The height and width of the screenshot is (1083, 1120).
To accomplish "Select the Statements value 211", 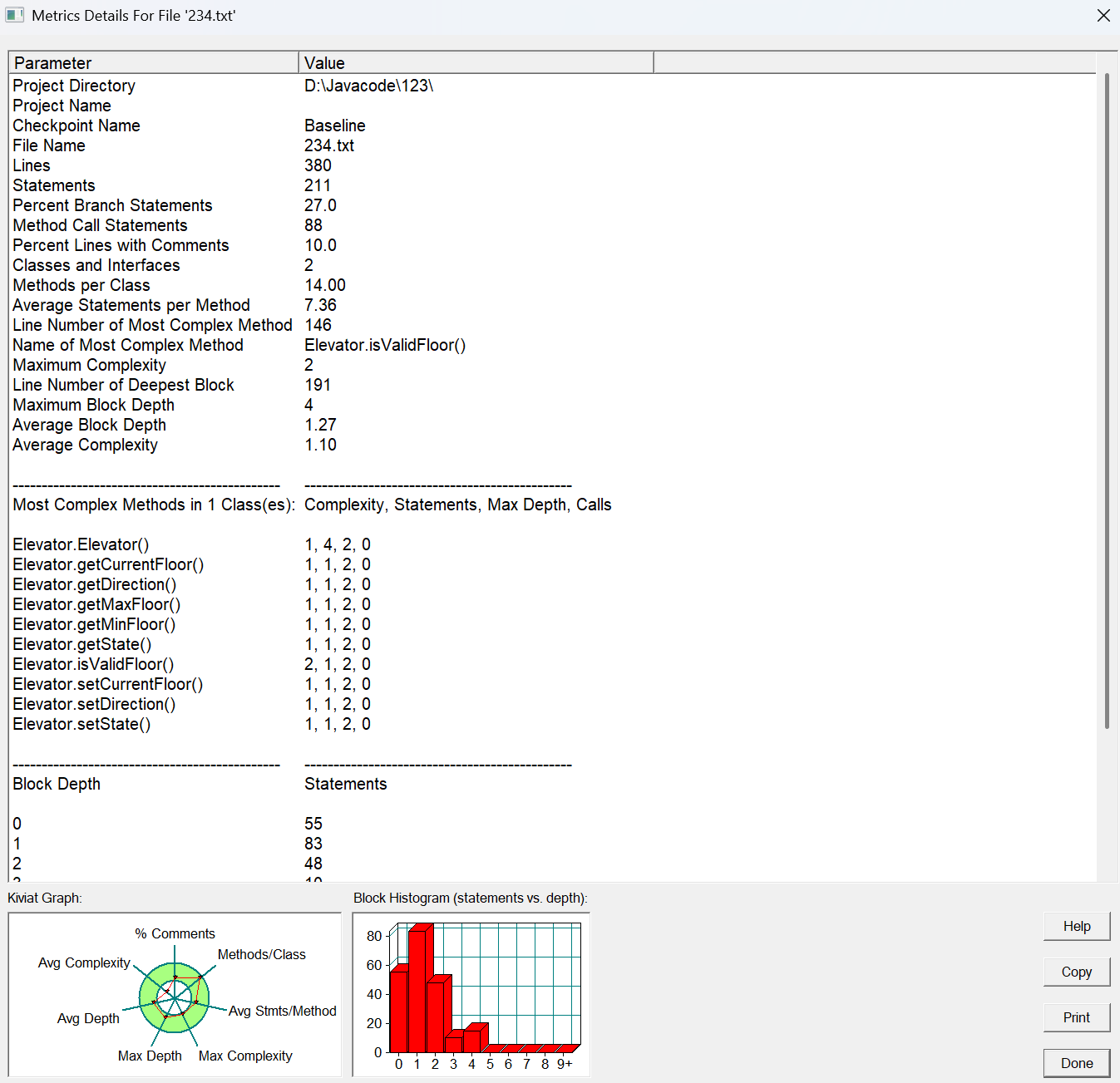I will pos(318,185).
